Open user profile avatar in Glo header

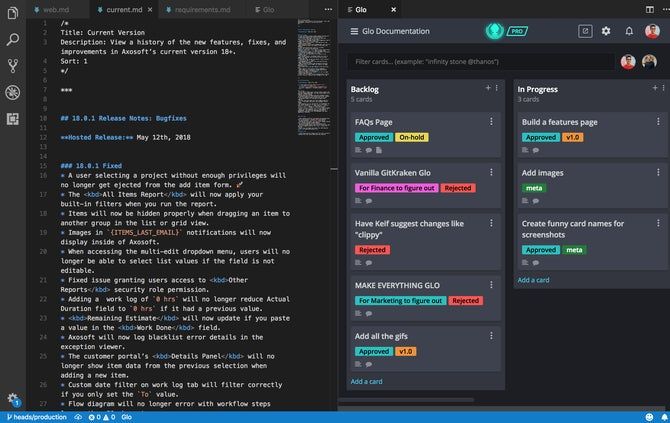pos(652,31)
